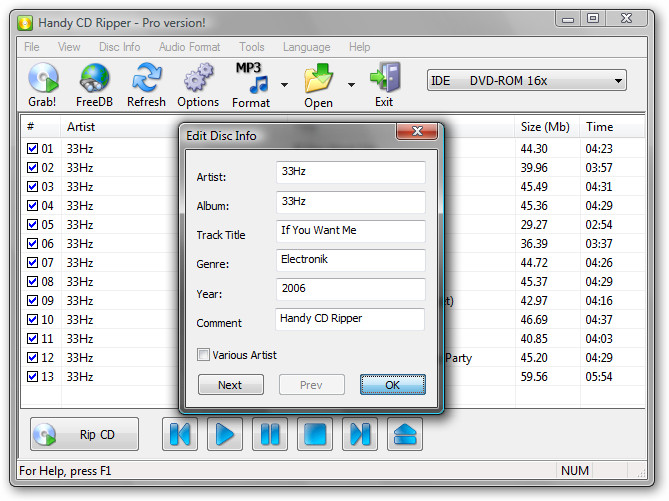Expand the Format dropdown arrow
The width and height of the screenshot is (669, 501).
tap(284, 84)
